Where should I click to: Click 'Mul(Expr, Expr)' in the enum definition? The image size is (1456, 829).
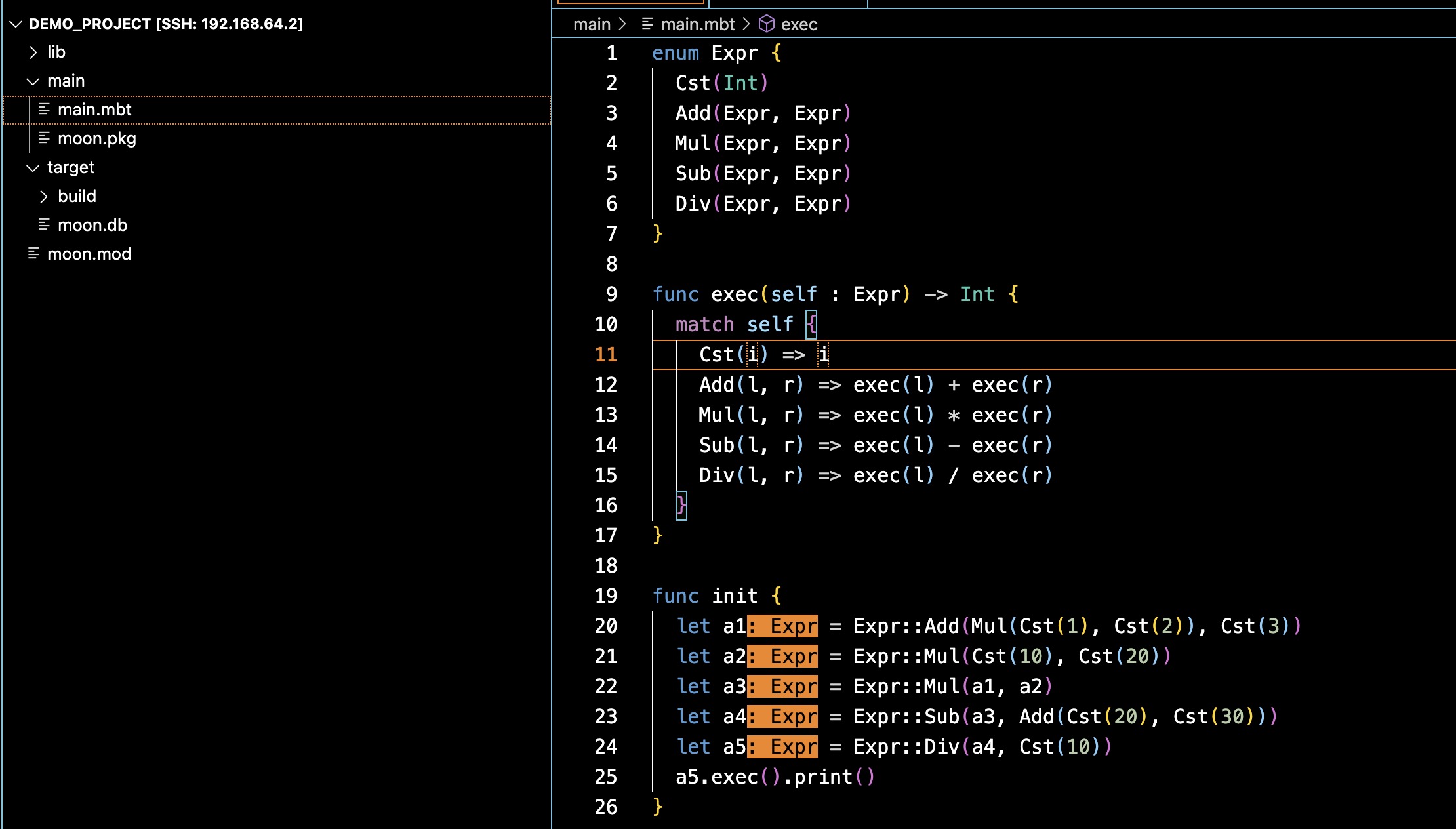click(x=763, y=144)
